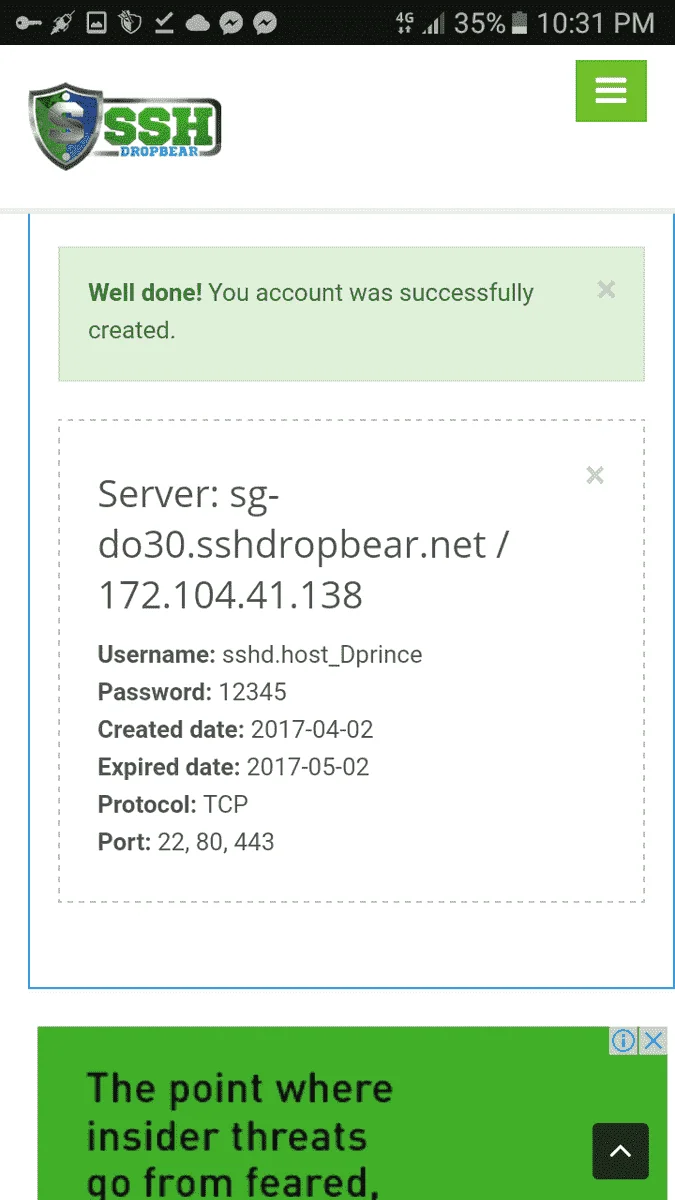
Task: Tap the scroll-to-top arrow button
Action: 621,1151
